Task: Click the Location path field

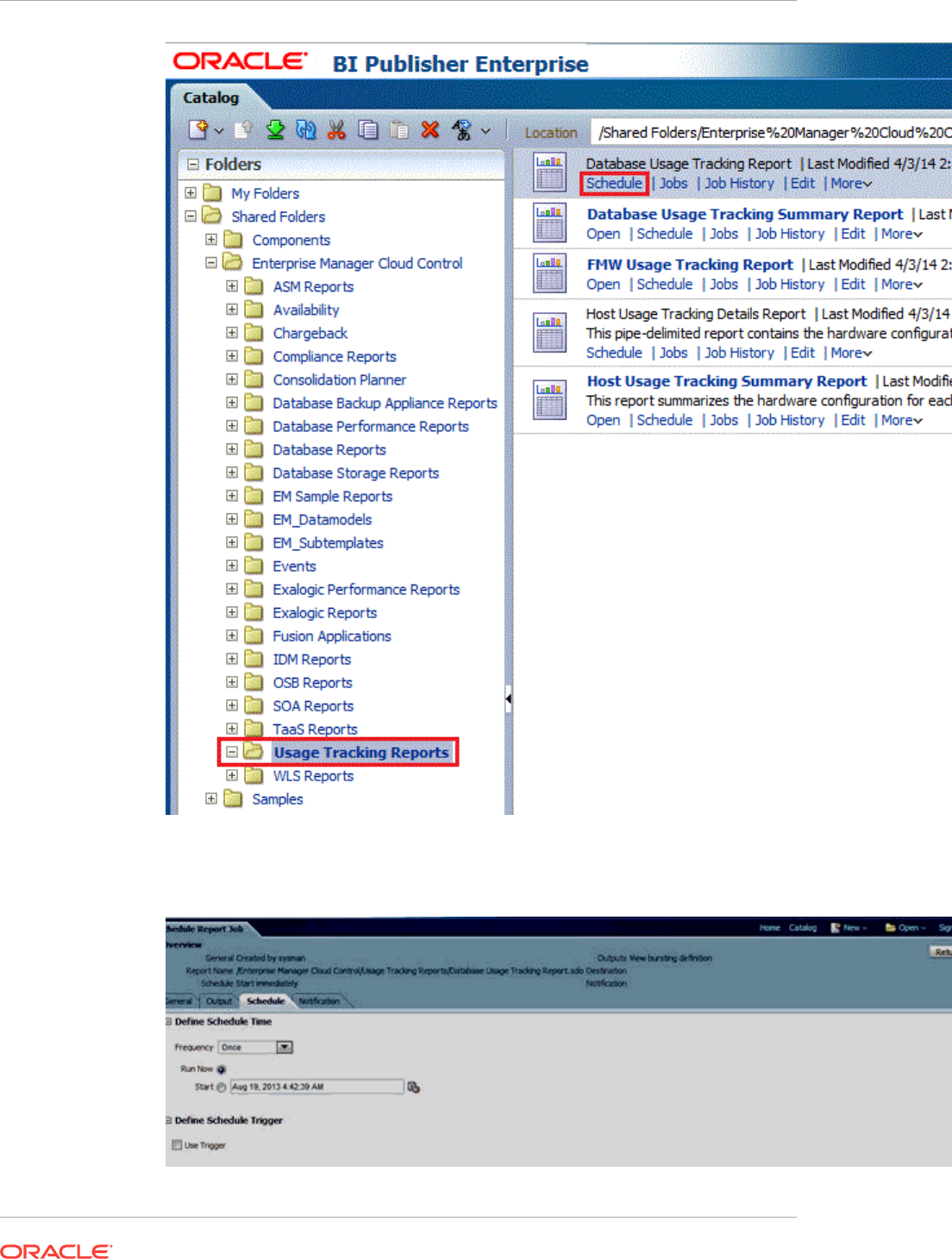Action: pyautogui.click(x=773, y=132)
